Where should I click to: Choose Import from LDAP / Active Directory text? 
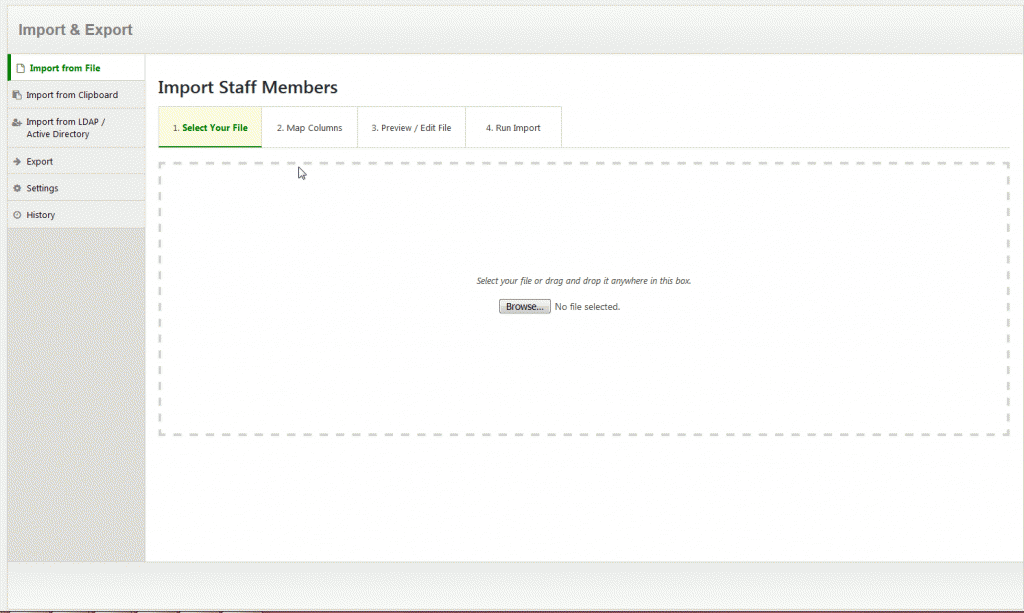65,128
